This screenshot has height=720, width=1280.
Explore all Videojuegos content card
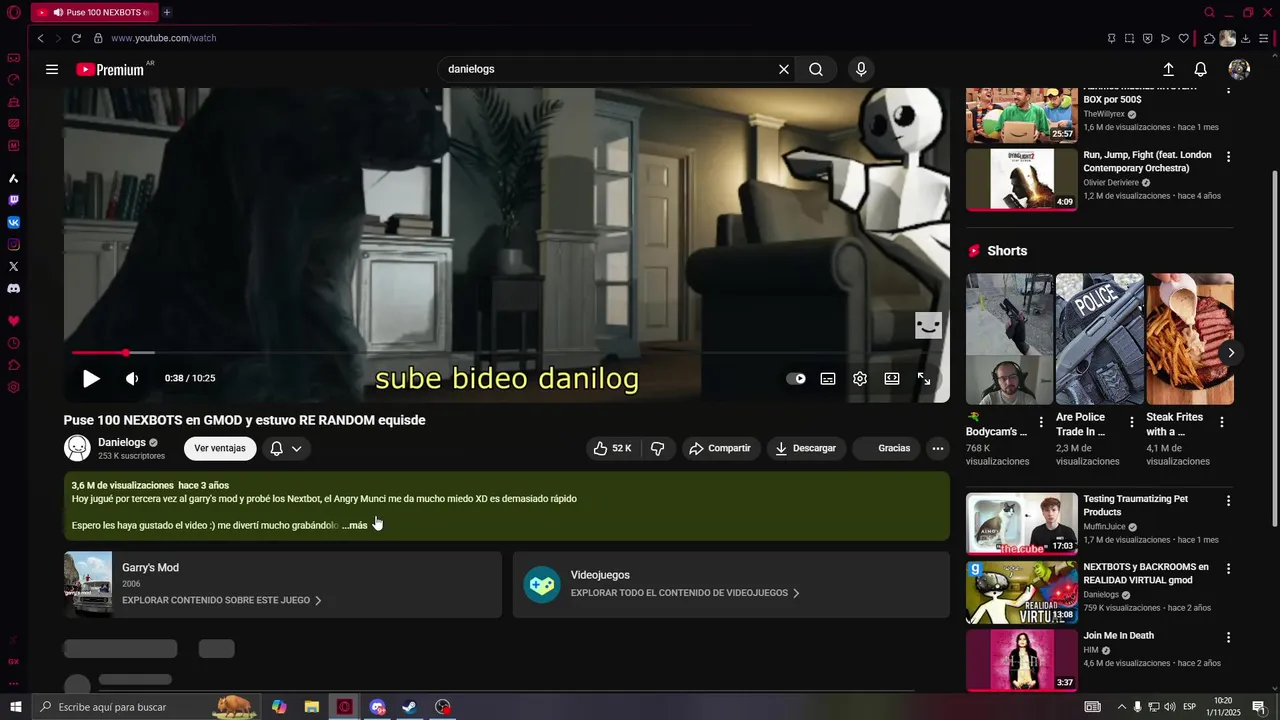731,584
